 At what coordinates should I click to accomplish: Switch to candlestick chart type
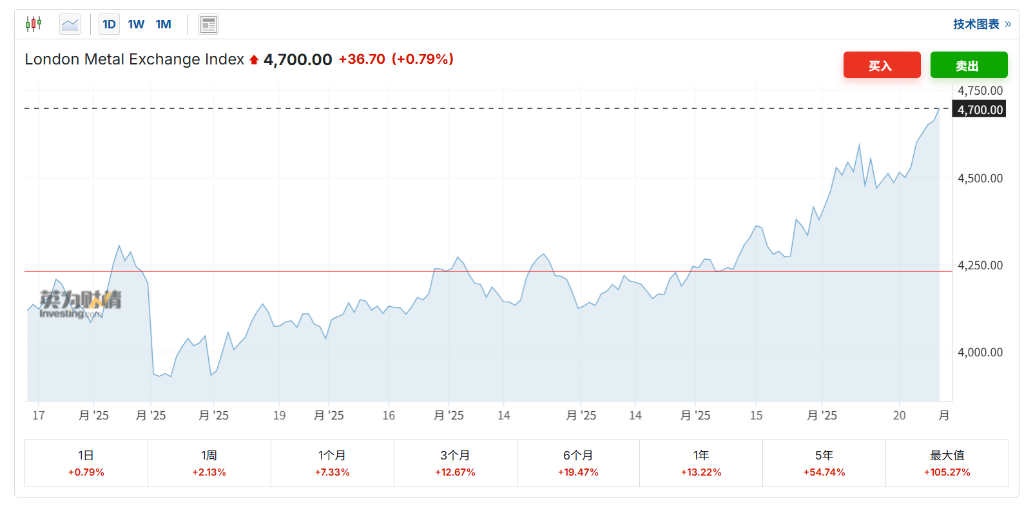click(34, 24)
